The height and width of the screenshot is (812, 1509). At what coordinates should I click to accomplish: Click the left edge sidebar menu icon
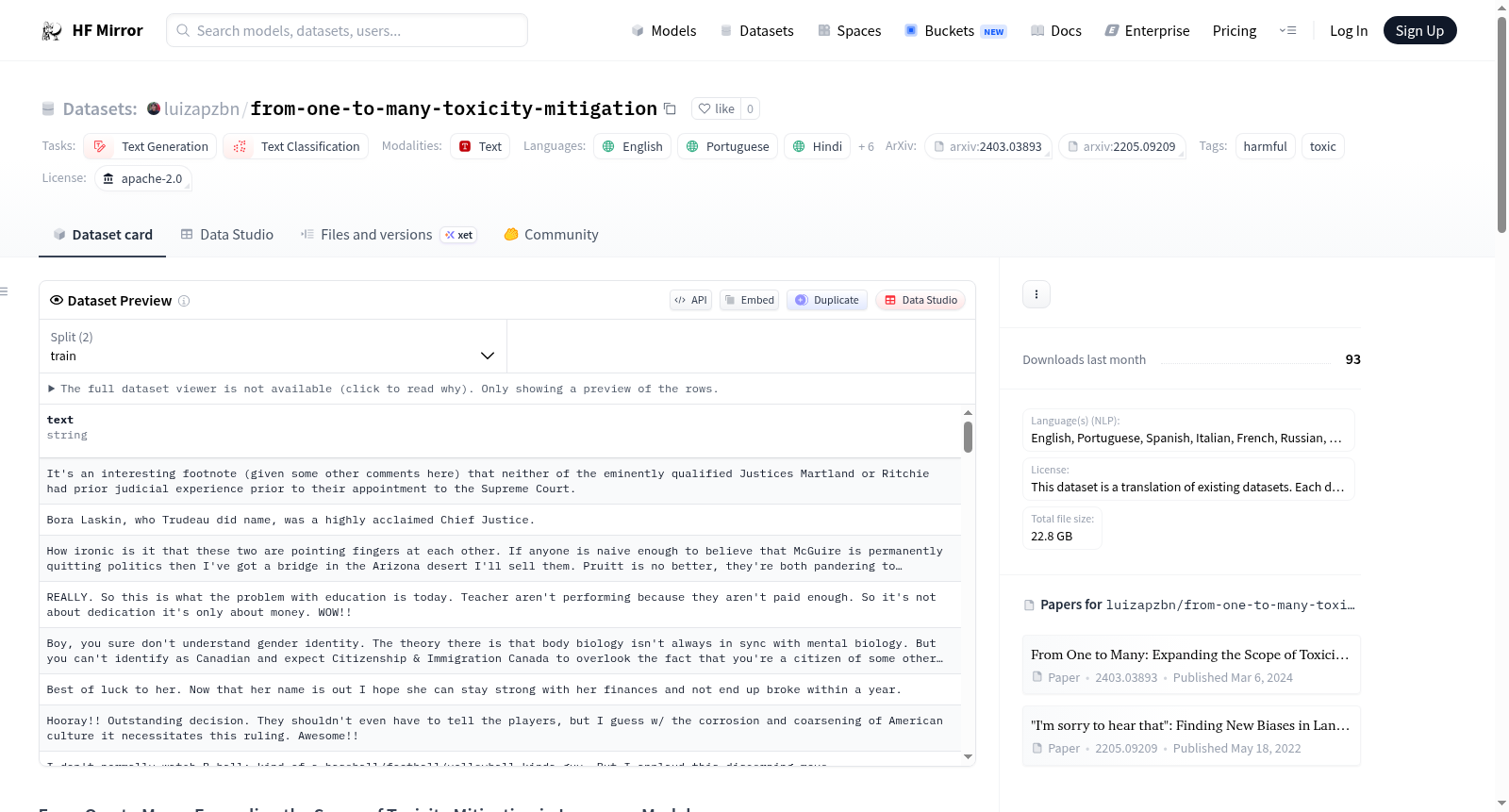click(4, 291)
